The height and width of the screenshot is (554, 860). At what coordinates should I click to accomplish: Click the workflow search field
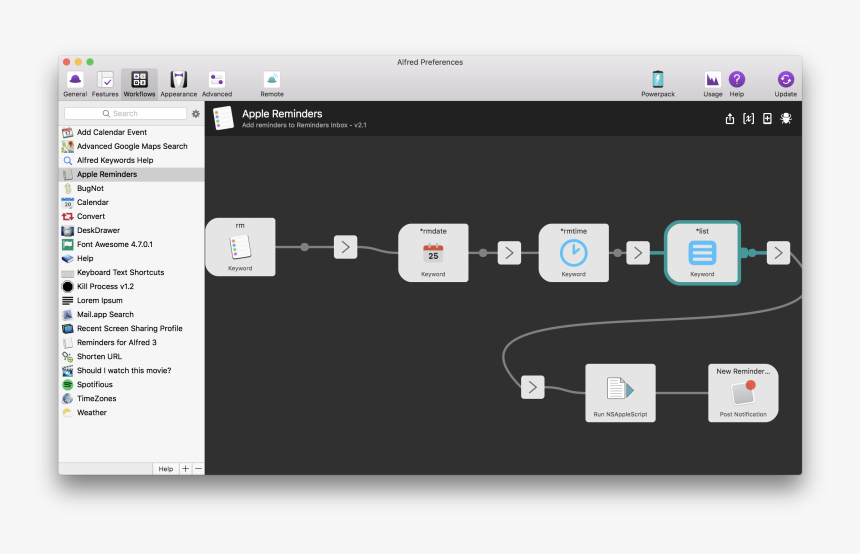coord(125,114)
